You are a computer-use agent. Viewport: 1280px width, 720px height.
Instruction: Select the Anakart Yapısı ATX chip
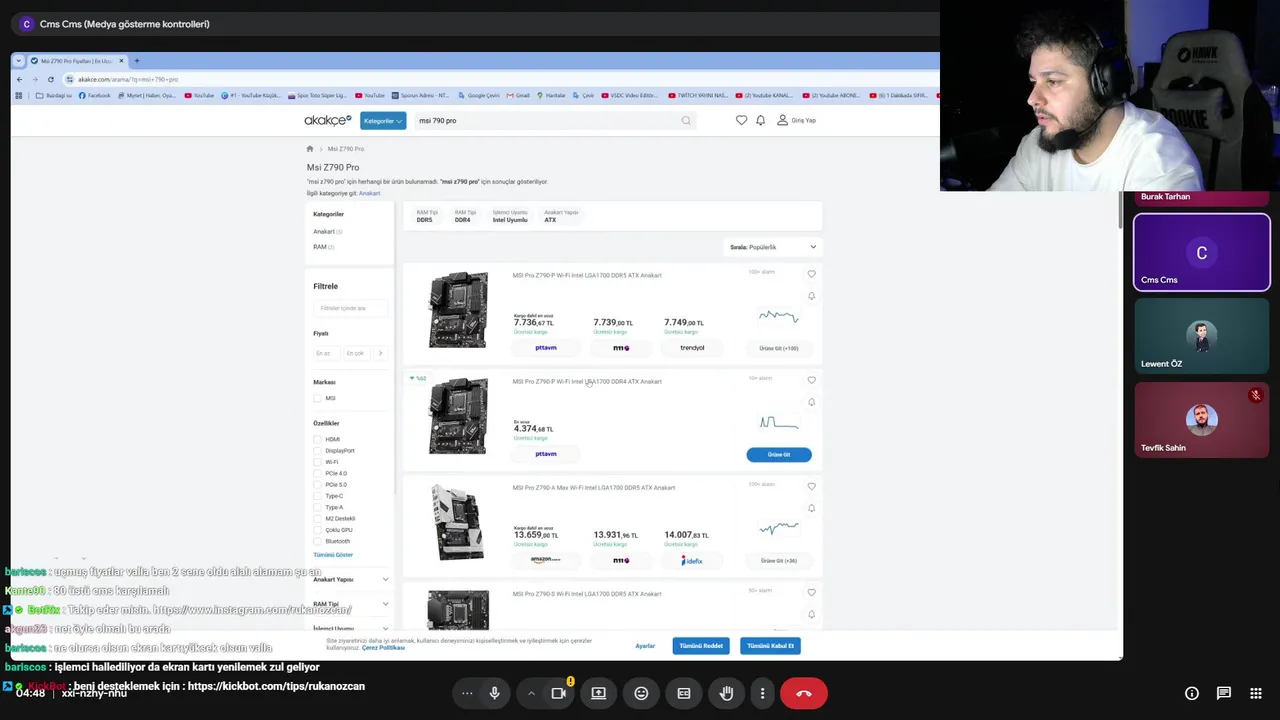561,216
